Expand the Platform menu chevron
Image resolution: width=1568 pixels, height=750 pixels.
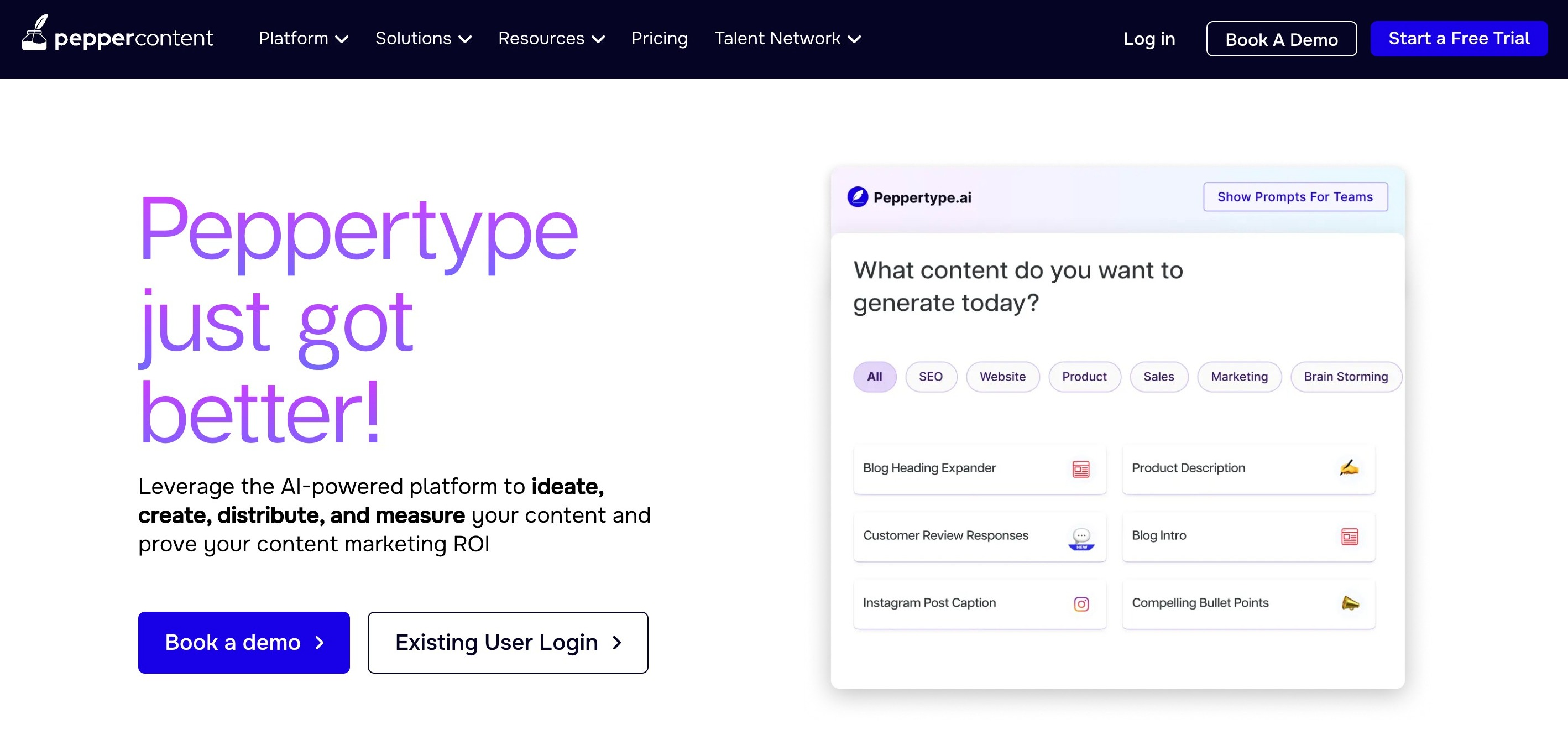coord(342,40)
